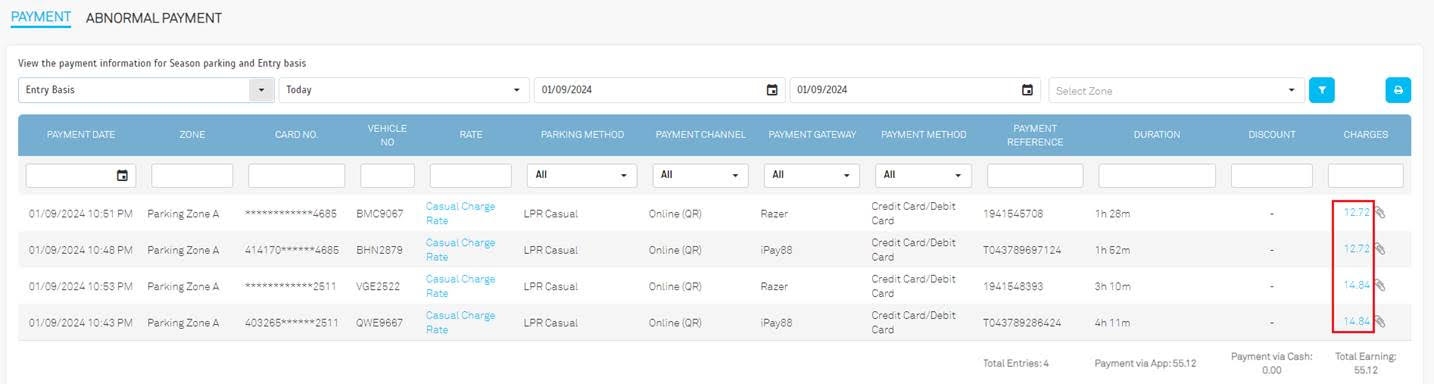
Task: Select payment date 01/09/2024 10:53 PM
Action: point(82,286)
